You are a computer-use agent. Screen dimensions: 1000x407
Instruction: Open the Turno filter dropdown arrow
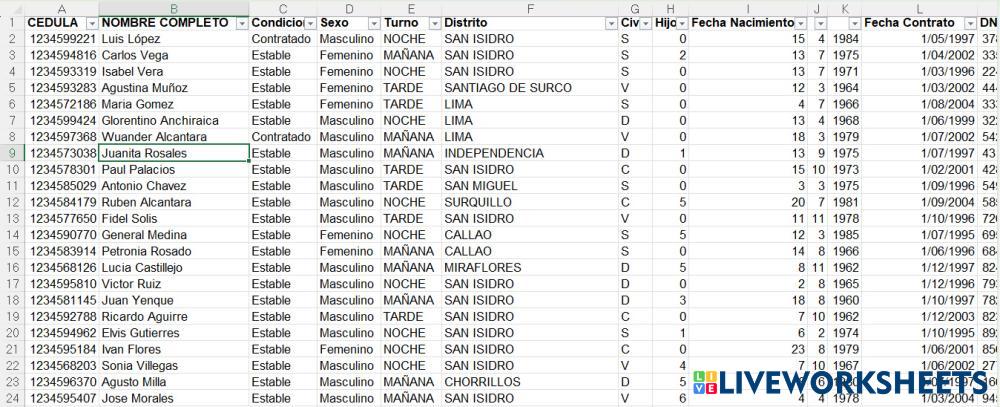pos(434,22)
